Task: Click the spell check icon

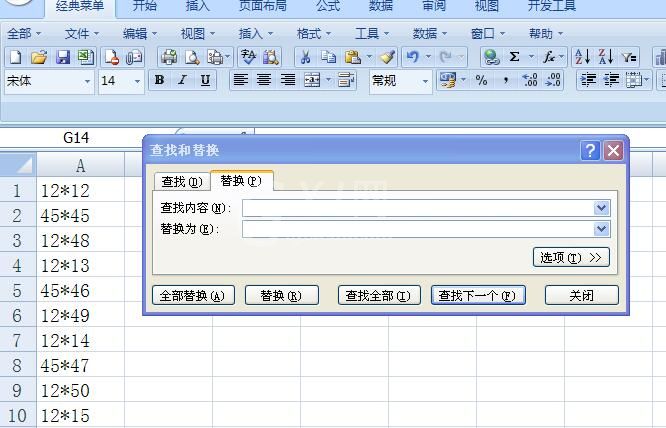Action: (248, 57)
